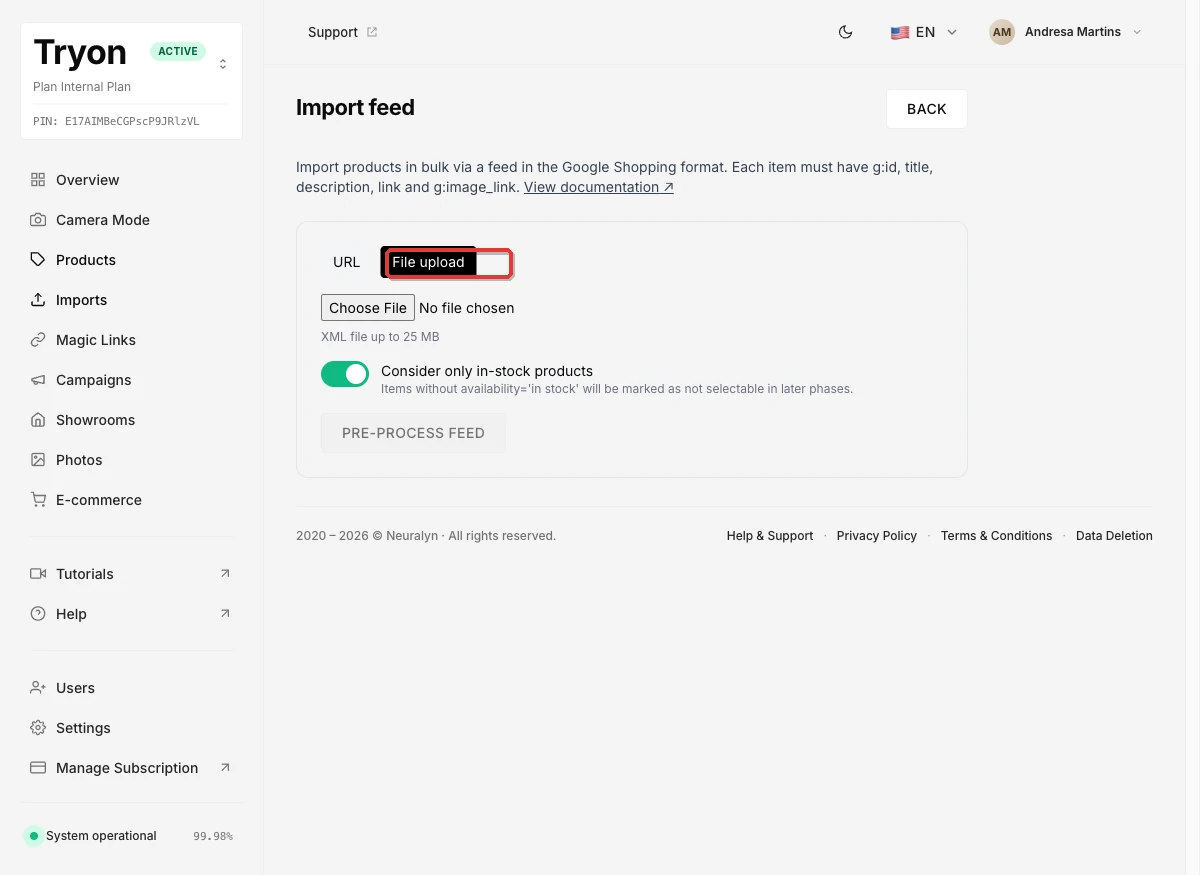Open the Data Deletion footer link

click(x=1114, y=536)
